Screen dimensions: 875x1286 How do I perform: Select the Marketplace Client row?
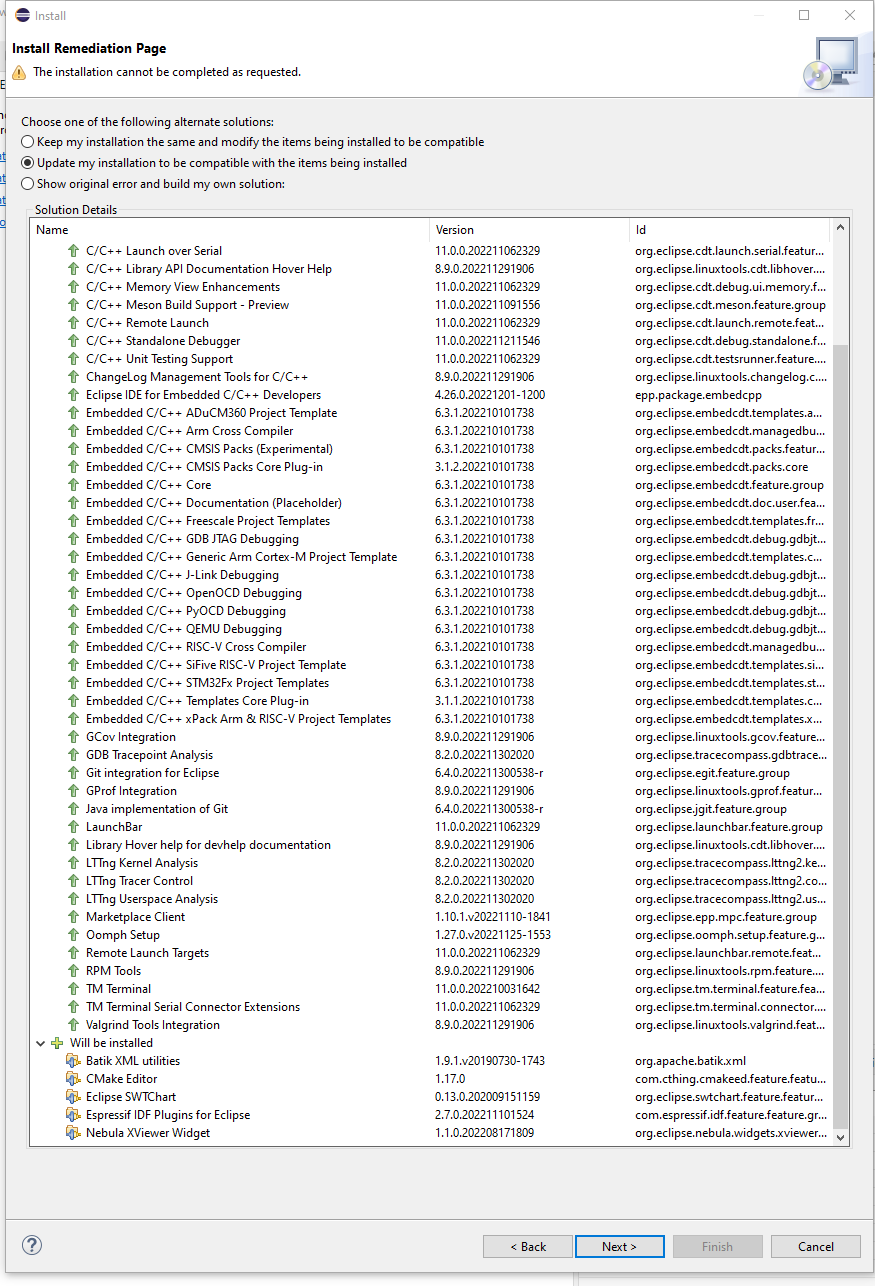pyautogui.click(x=136, y=917)
